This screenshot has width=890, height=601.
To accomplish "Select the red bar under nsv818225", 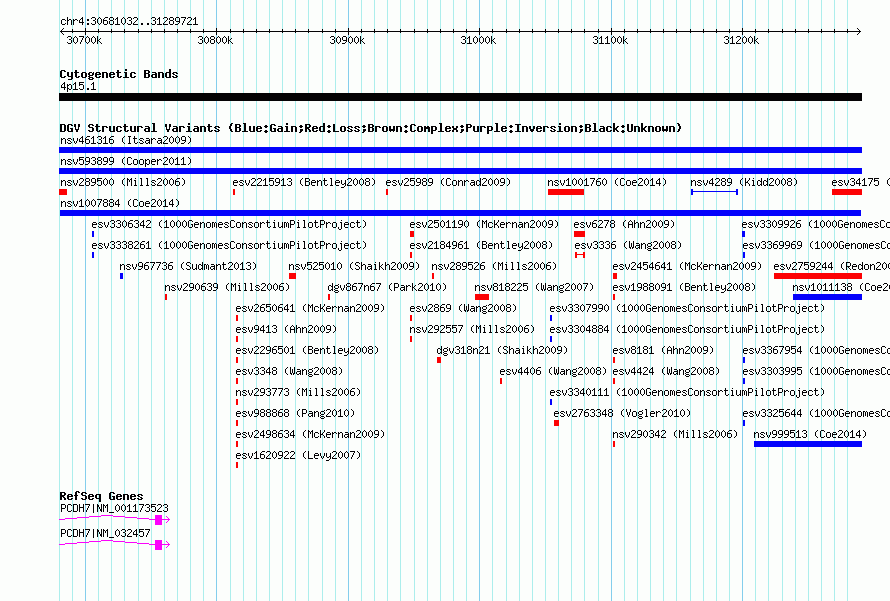I will (482, 297).
